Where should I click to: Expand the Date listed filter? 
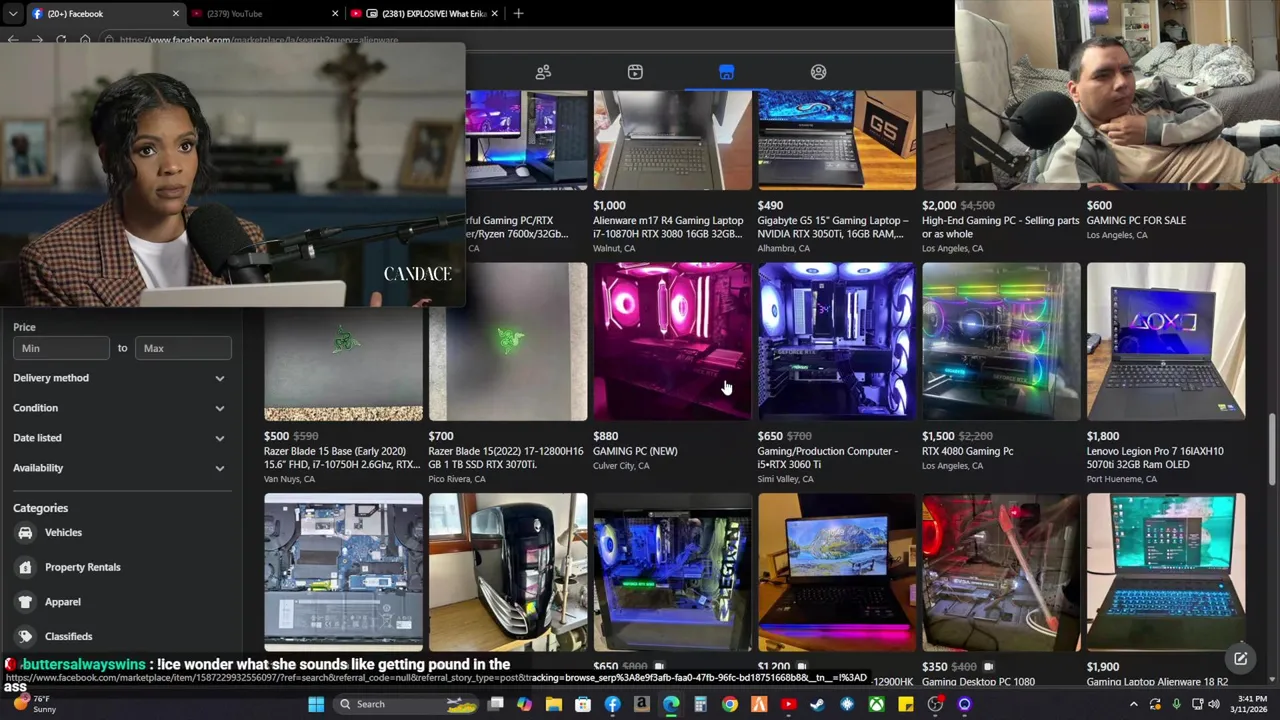[x=119, y=438]
